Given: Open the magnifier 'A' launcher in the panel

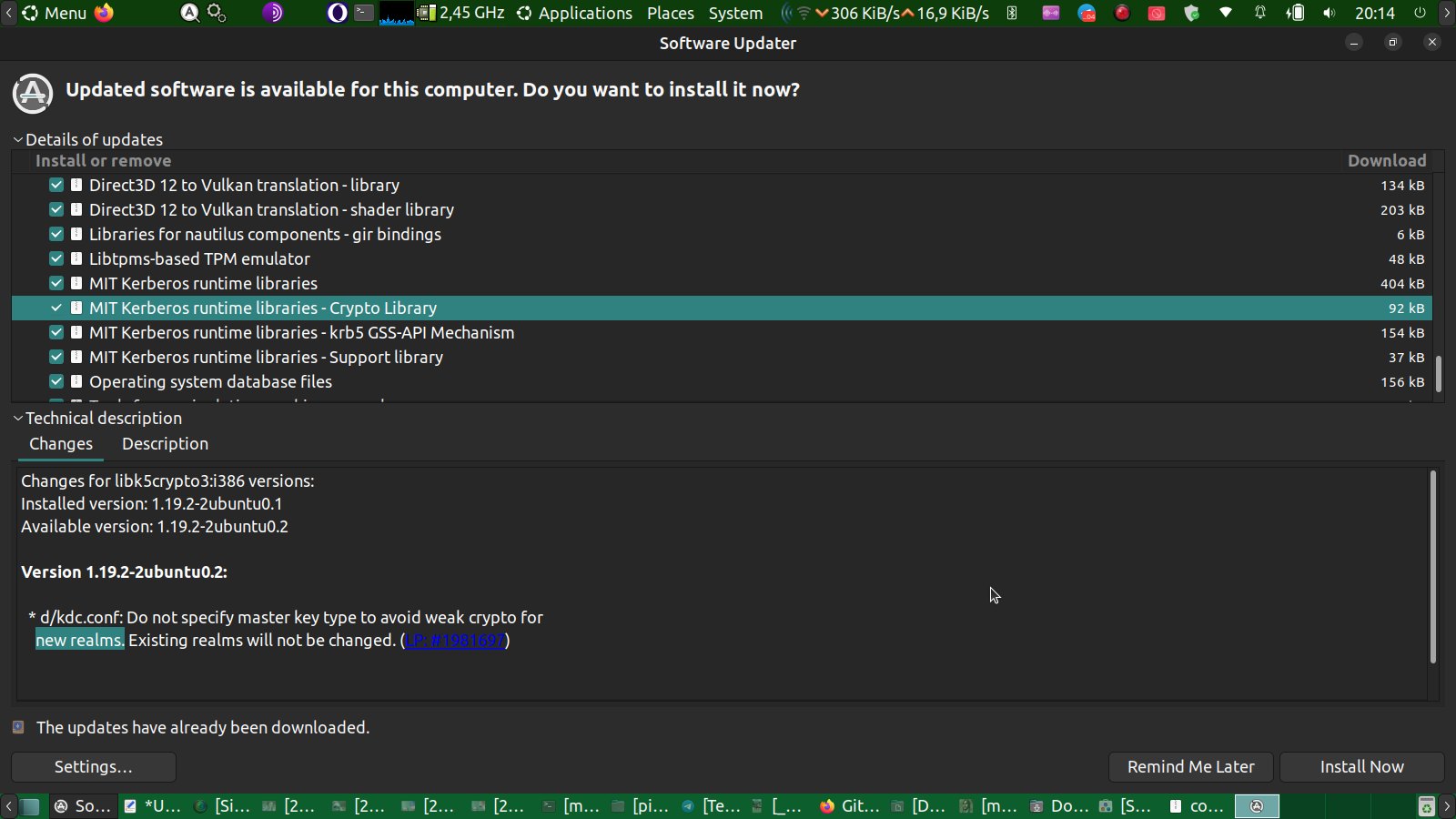Looking at the screenshot, I should pos(190,13).
